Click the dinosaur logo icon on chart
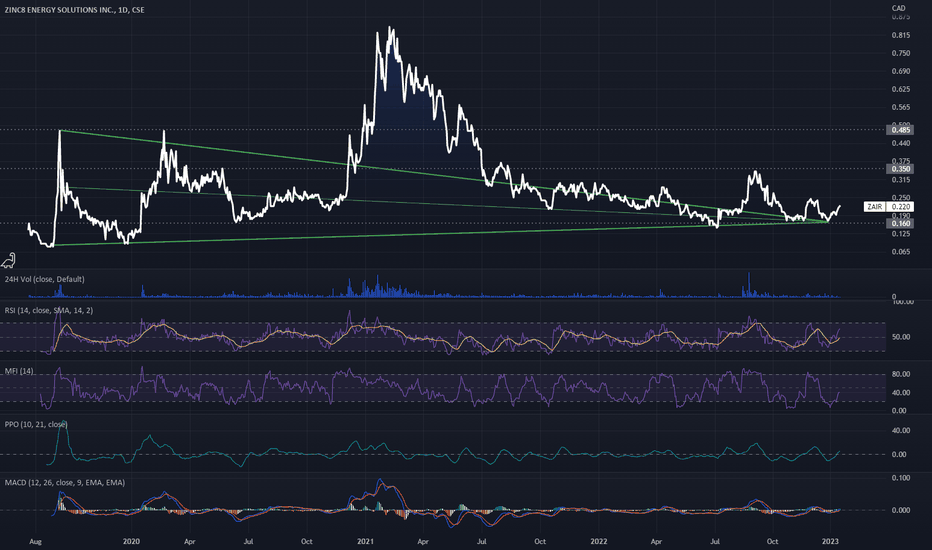The height and width of the screenshot is (550, 932). coord(8,260)
